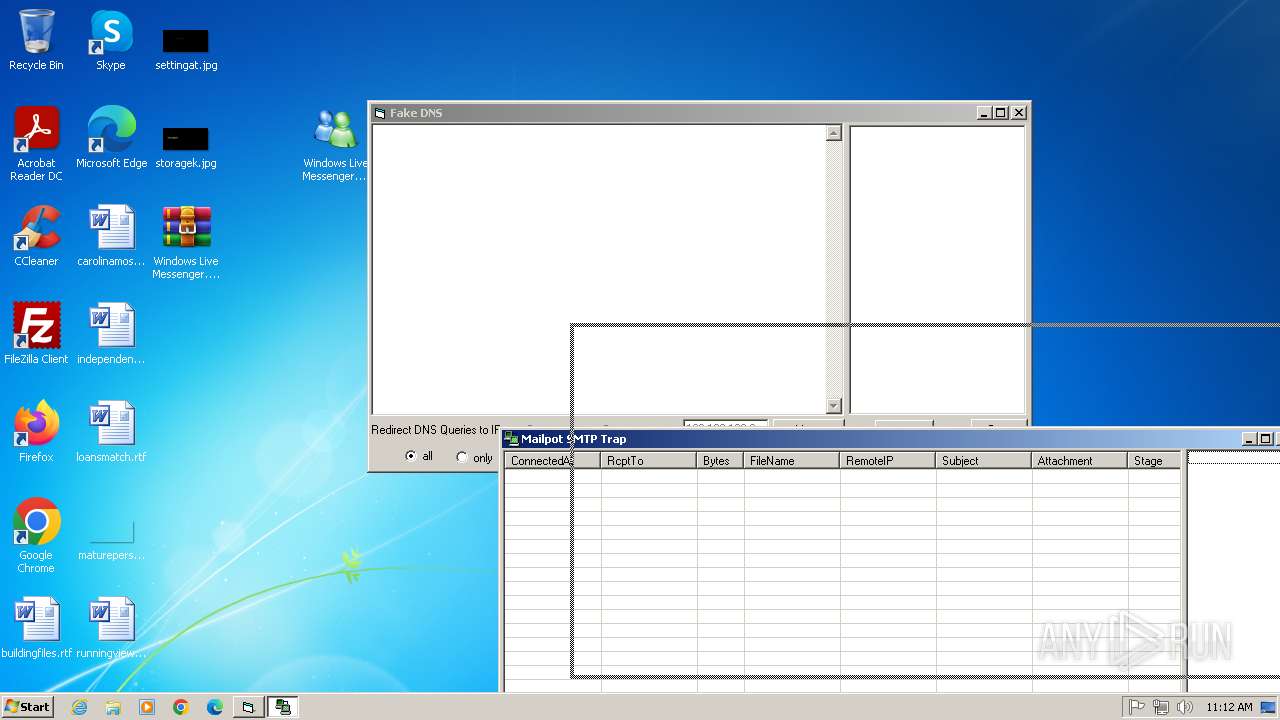Image resolution: width=1280 pixels, height=720 pixels.
Task: Open Windows Media Player taskbar icon
Action: [147, 707]
